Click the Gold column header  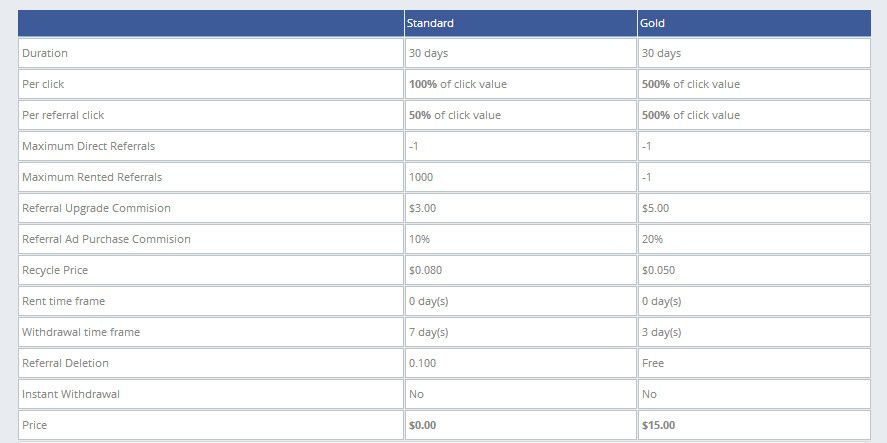coord(652,23)
